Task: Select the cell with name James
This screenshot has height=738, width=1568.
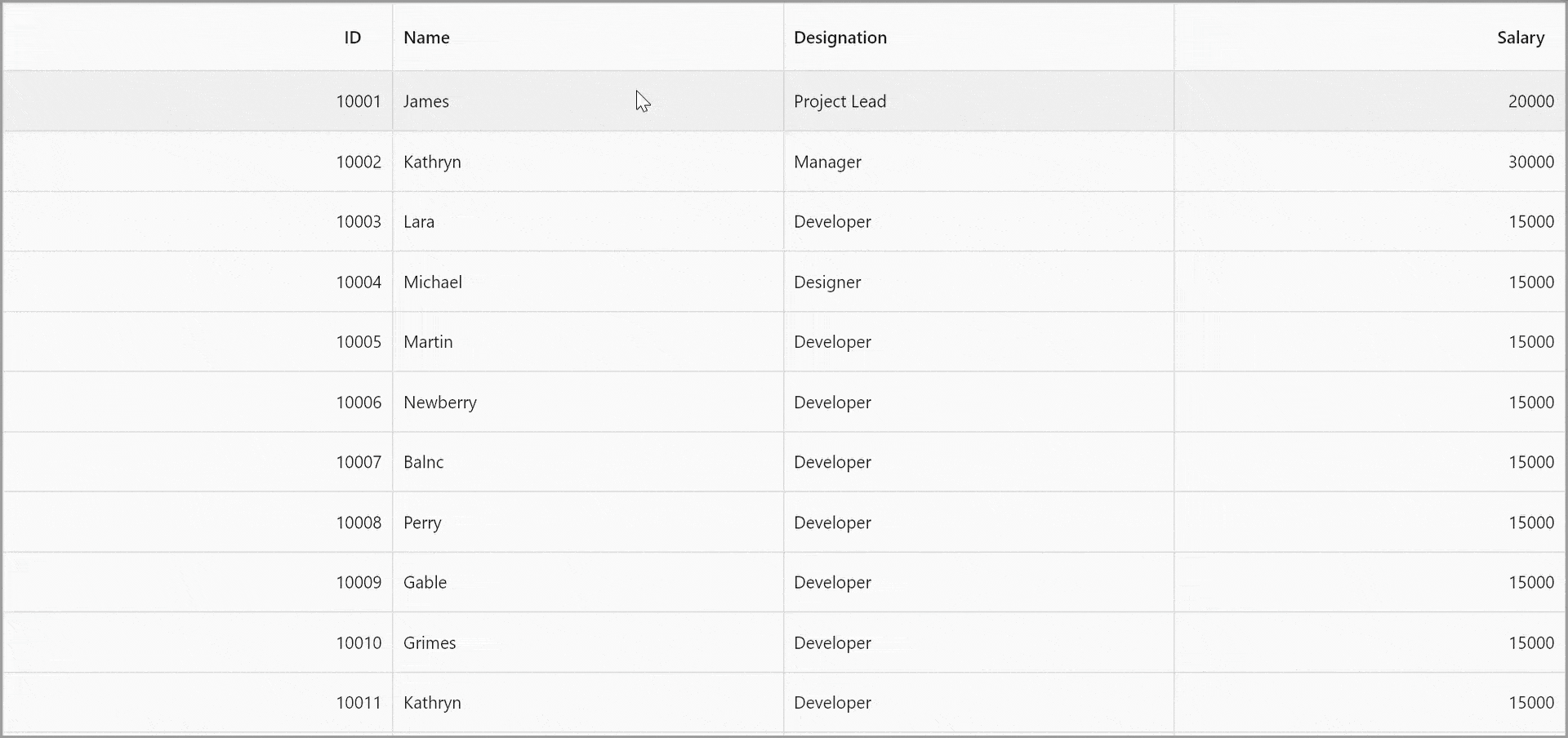Action: click(426, 101)
